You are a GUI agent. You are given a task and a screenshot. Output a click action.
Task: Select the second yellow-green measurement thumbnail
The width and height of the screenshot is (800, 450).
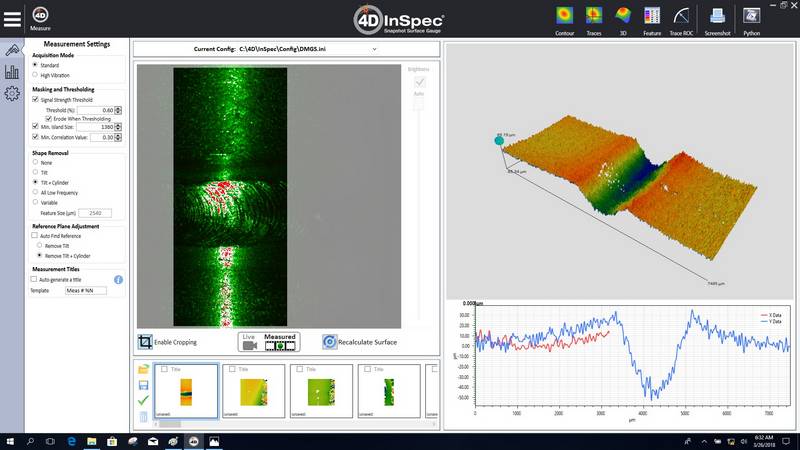click(x=254, y=391)
